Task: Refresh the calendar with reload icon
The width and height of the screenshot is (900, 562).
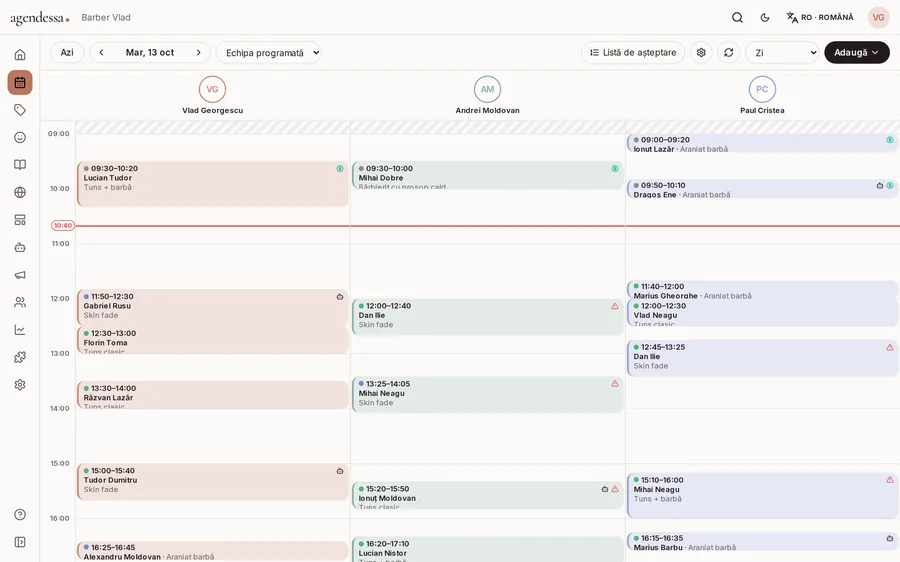Action: [728, 52]
